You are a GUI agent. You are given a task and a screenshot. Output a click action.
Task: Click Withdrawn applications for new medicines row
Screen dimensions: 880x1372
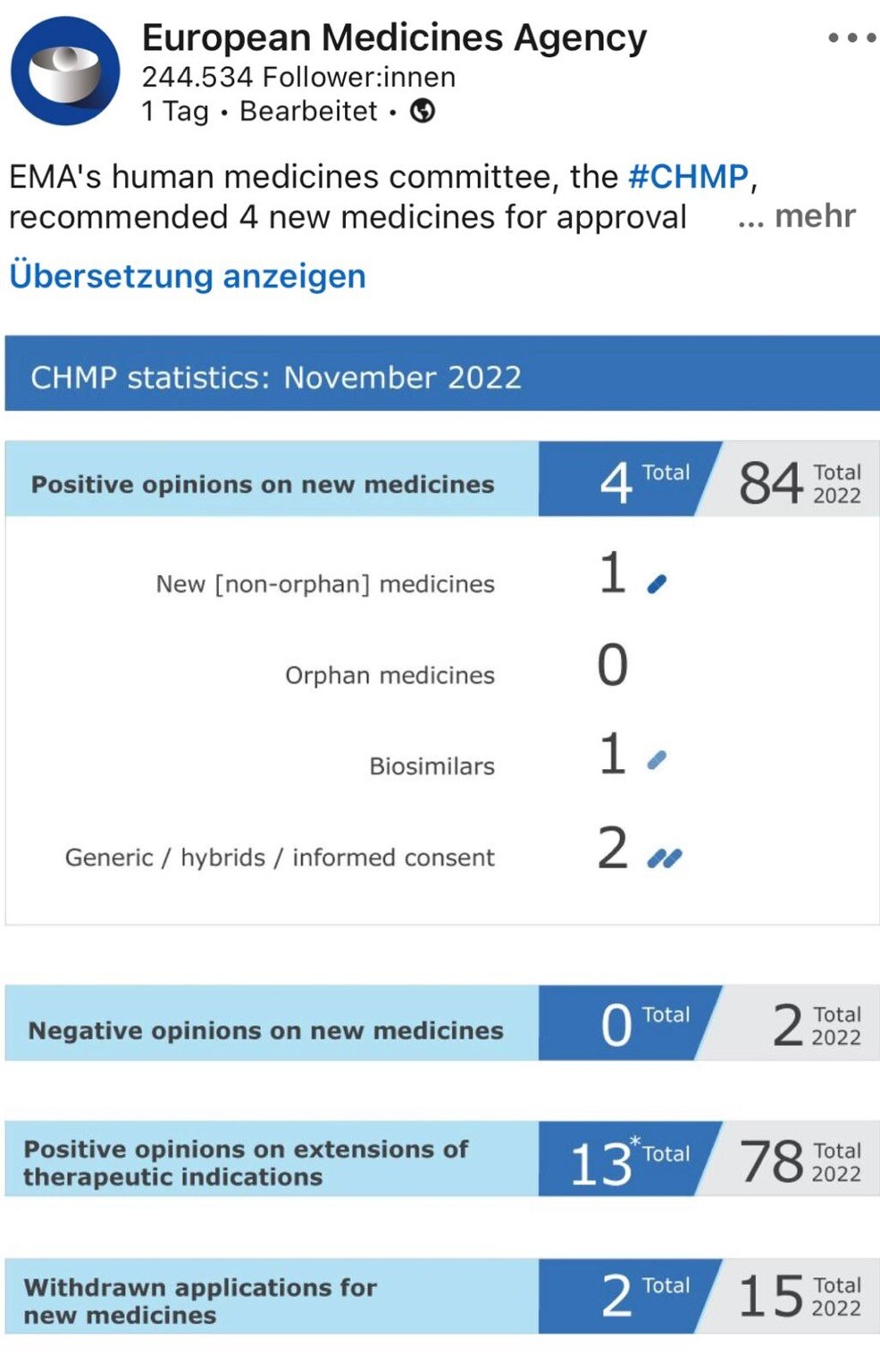click(201, 1301)
